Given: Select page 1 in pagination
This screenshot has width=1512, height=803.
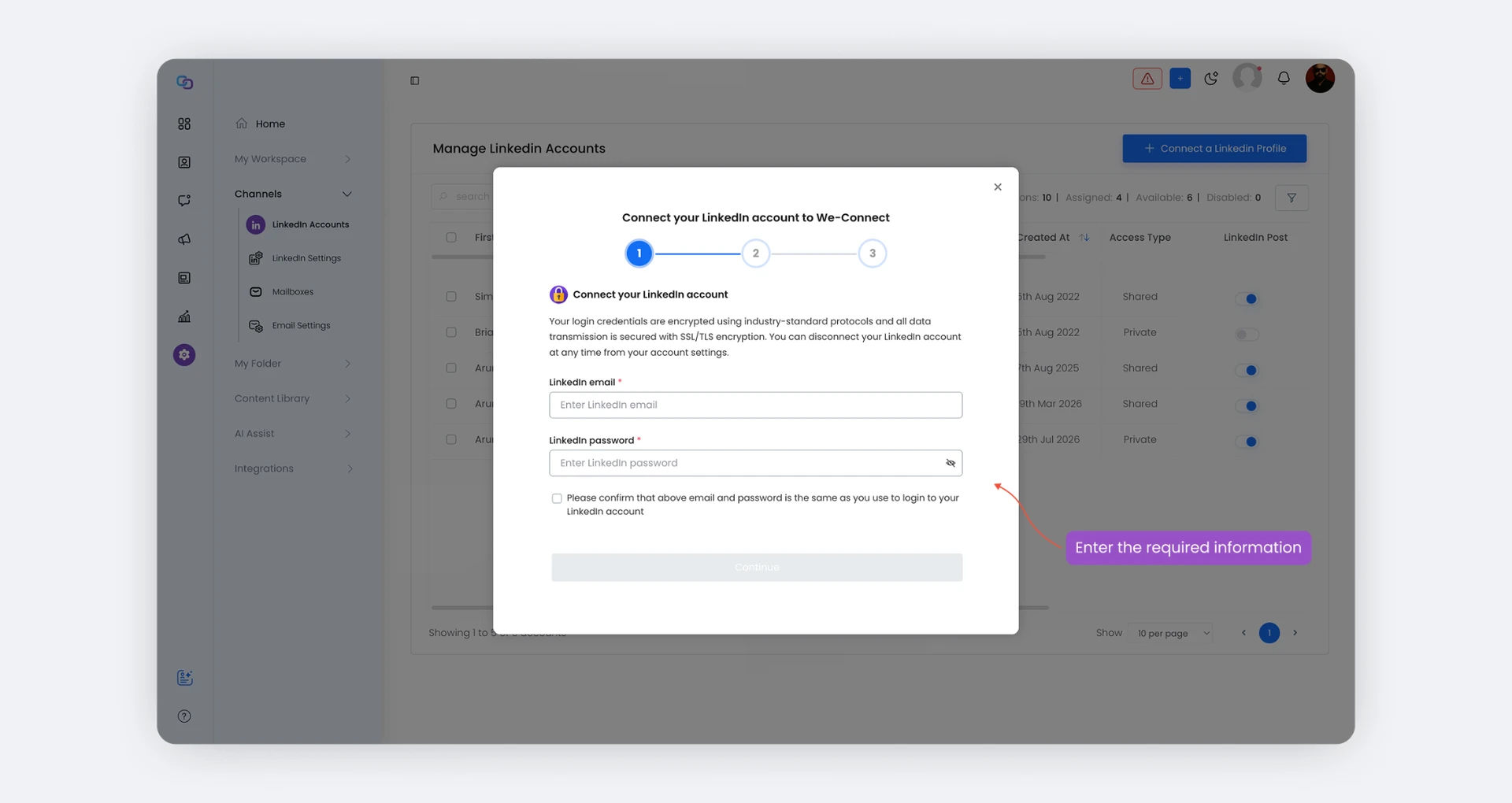Looking at the screenshot, I should click(1269, 633).
